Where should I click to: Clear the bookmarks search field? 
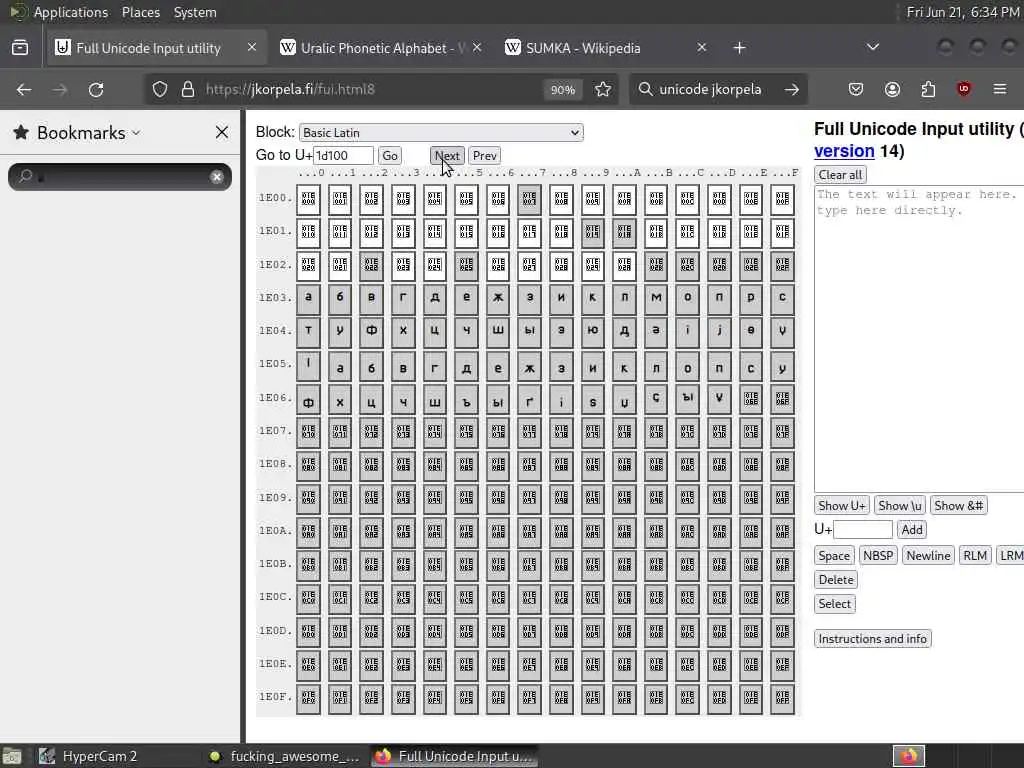click(217, 177)
